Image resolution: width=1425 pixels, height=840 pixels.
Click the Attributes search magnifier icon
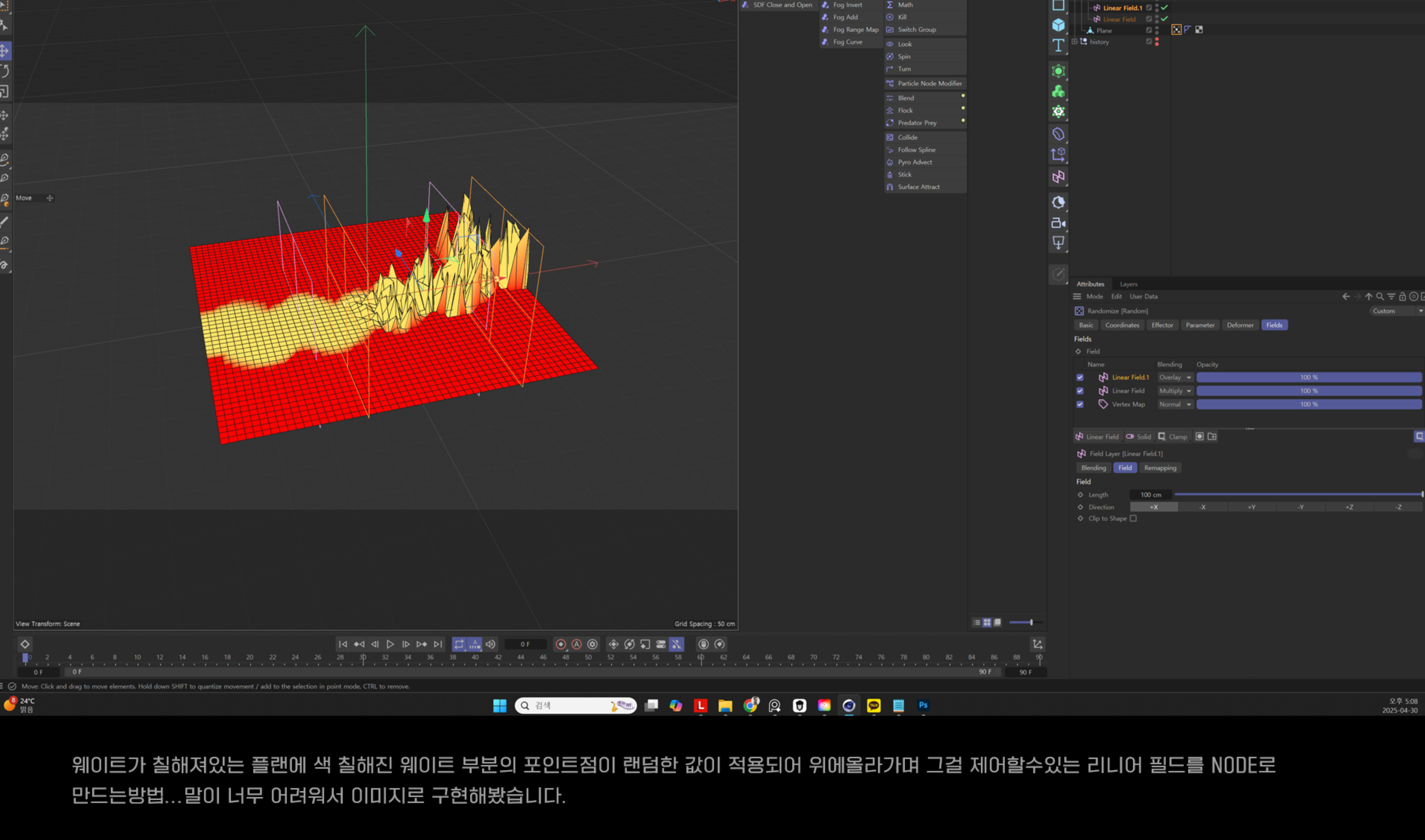[1380, 297]
